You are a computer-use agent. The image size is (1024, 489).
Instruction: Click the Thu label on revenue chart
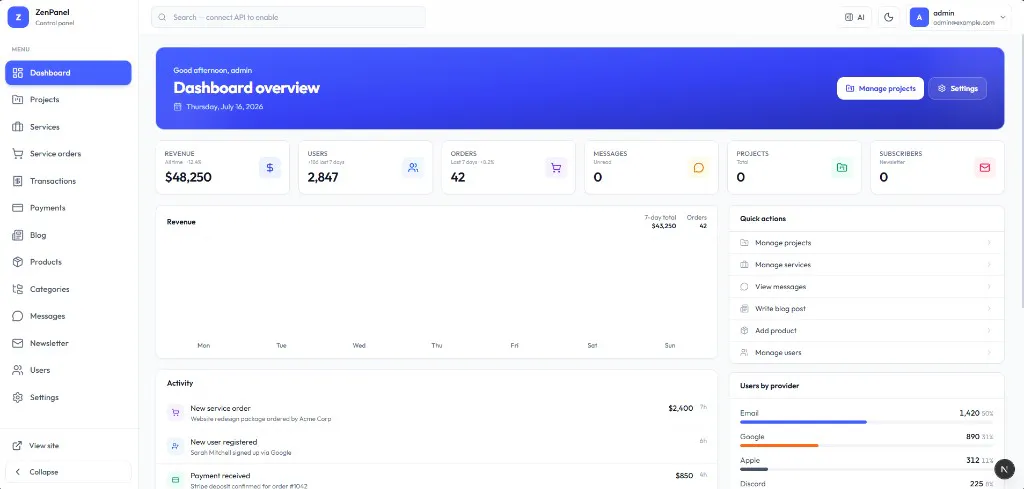[437, 345]
